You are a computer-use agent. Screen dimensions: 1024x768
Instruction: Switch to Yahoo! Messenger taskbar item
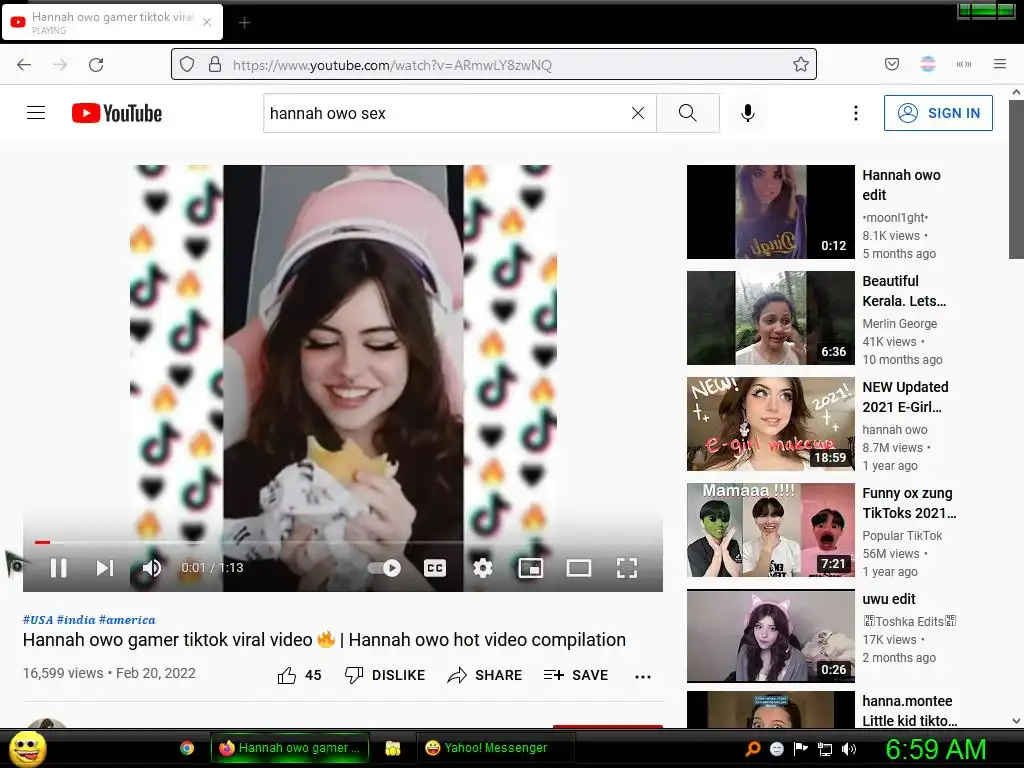pos(495,748)
